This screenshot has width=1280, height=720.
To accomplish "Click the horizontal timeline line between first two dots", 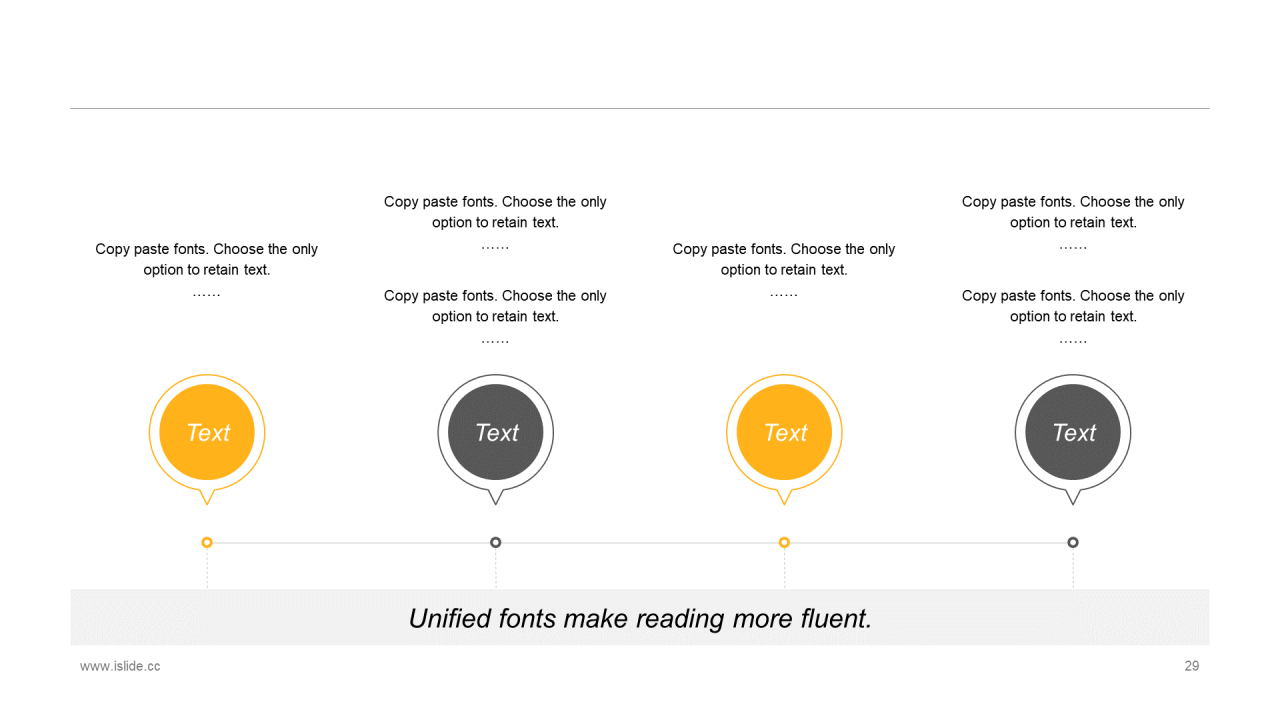I will click(x=351, y=543).
